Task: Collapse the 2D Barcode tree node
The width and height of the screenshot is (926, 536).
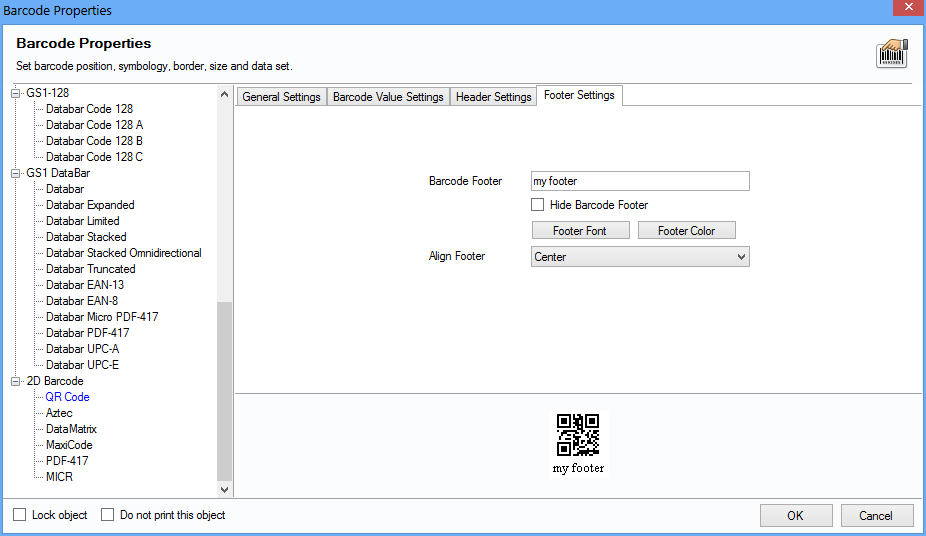Action: click(16, 381)
